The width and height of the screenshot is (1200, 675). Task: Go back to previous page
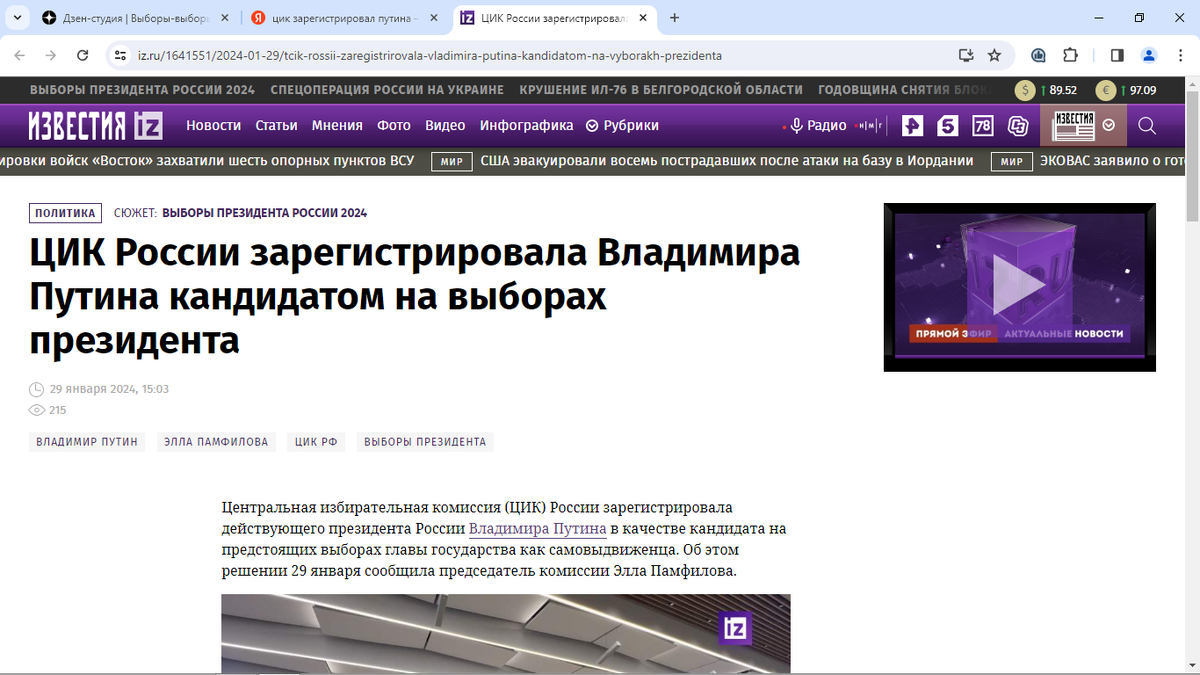click(x=21, y=55)
